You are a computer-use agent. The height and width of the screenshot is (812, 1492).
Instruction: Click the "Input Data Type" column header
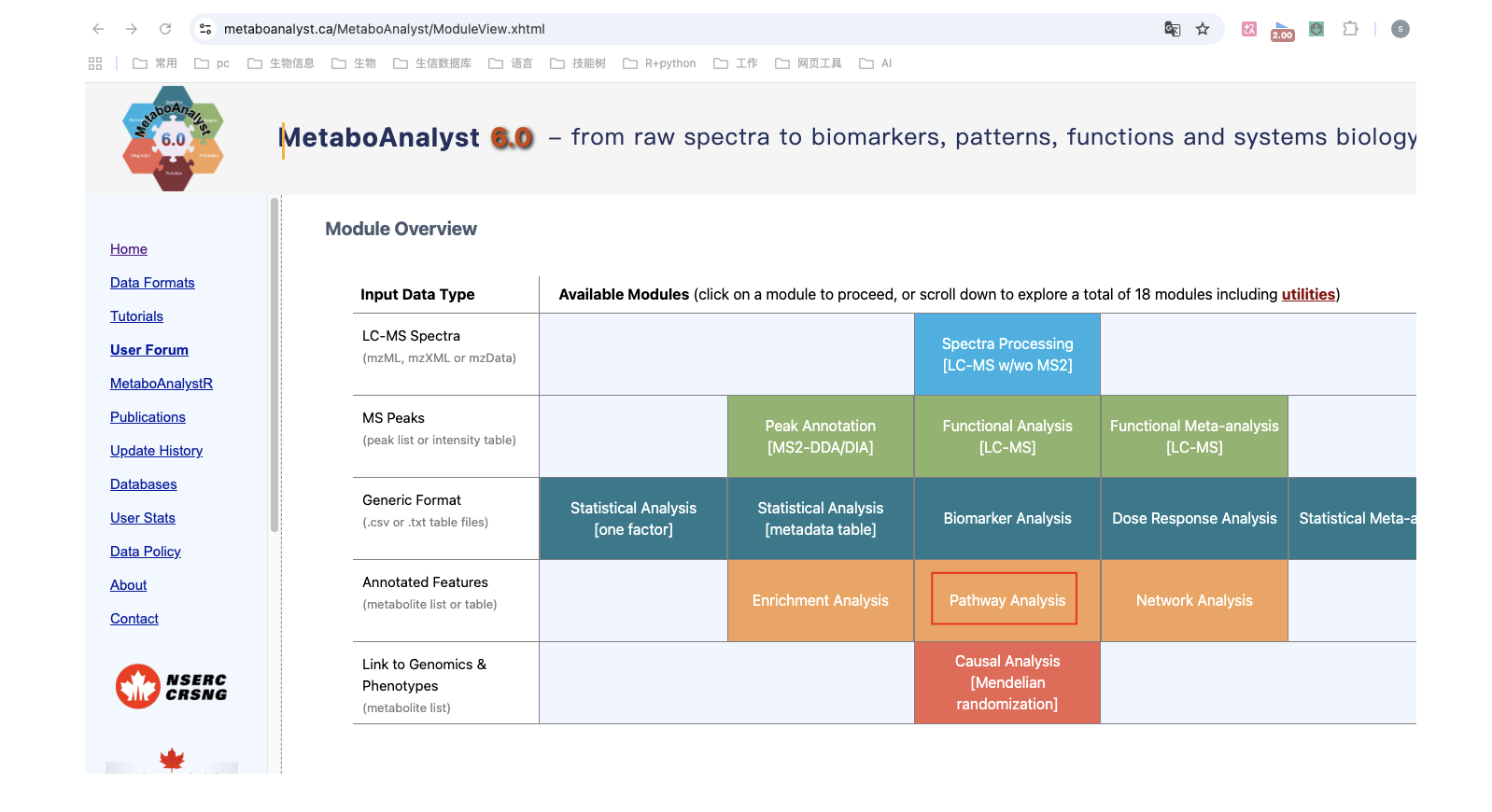pyautogui.click(x=417, y=294)
